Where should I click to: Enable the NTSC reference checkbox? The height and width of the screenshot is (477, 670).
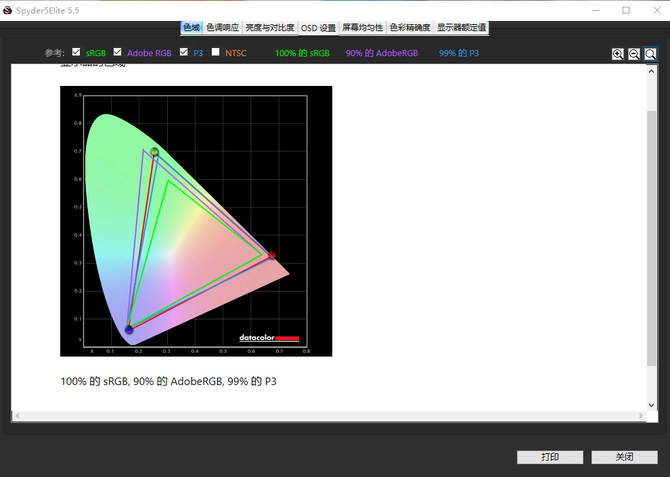tap(215, 52)
